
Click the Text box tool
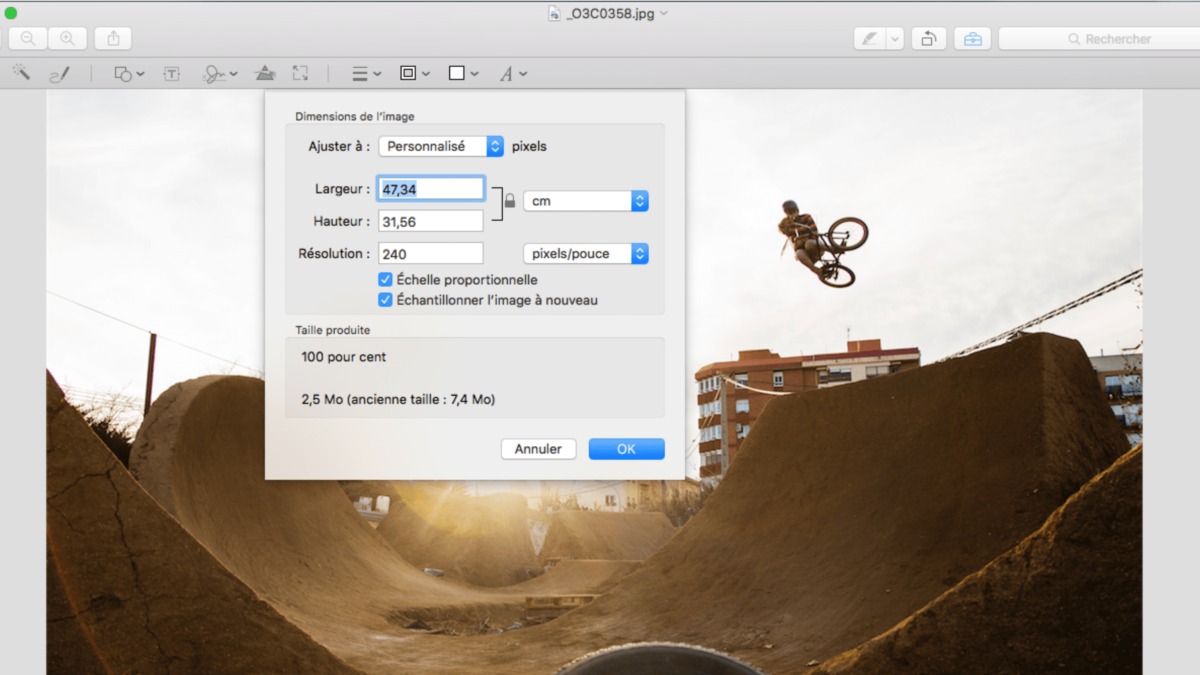[x=172, y=73]
